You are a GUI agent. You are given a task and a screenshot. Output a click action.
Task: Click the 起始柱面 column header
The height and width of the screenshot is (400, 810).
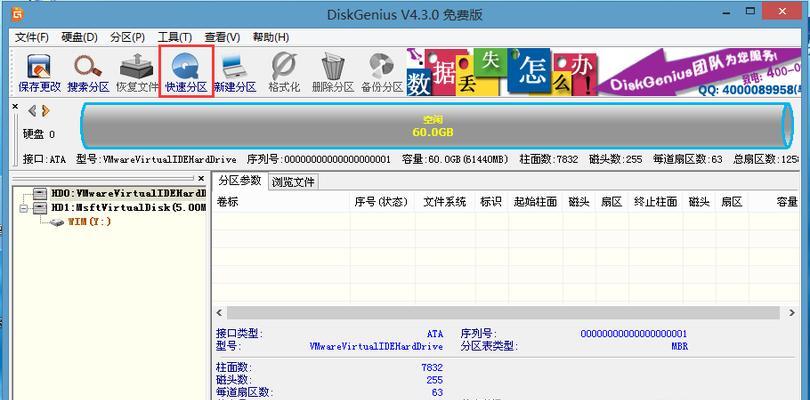point(535,202)
